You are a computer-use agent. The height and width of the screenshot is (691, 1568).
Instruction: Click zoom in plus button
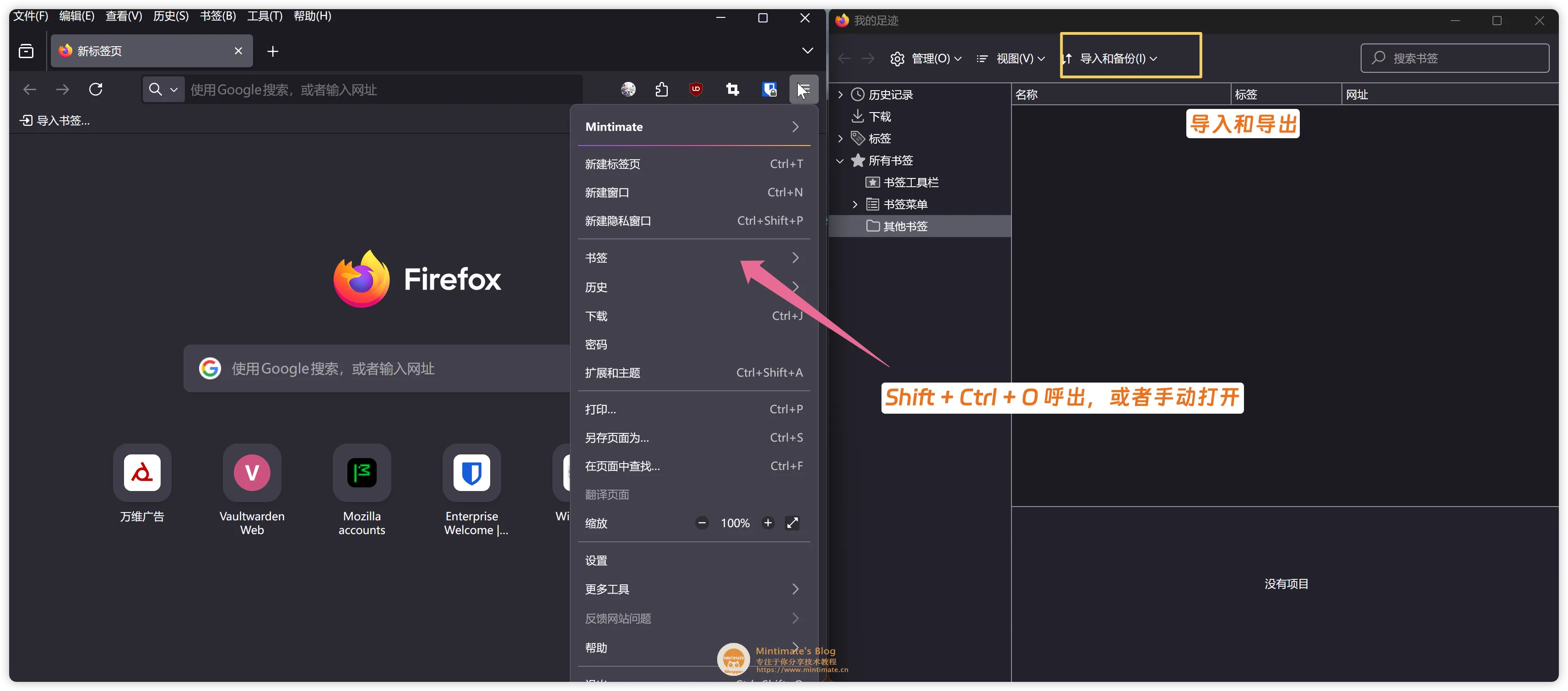[x=768, y=523]
